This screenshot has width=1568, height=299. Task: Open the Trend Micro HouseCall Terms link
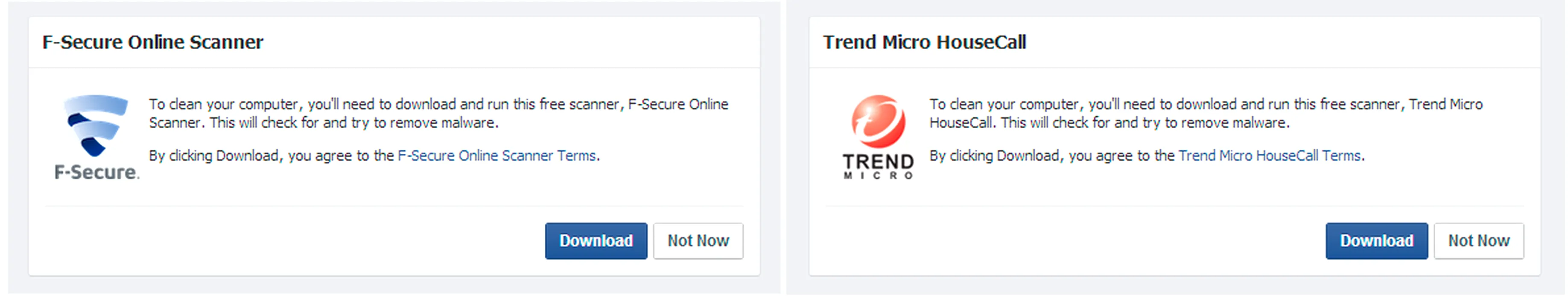coord(1269,156)
